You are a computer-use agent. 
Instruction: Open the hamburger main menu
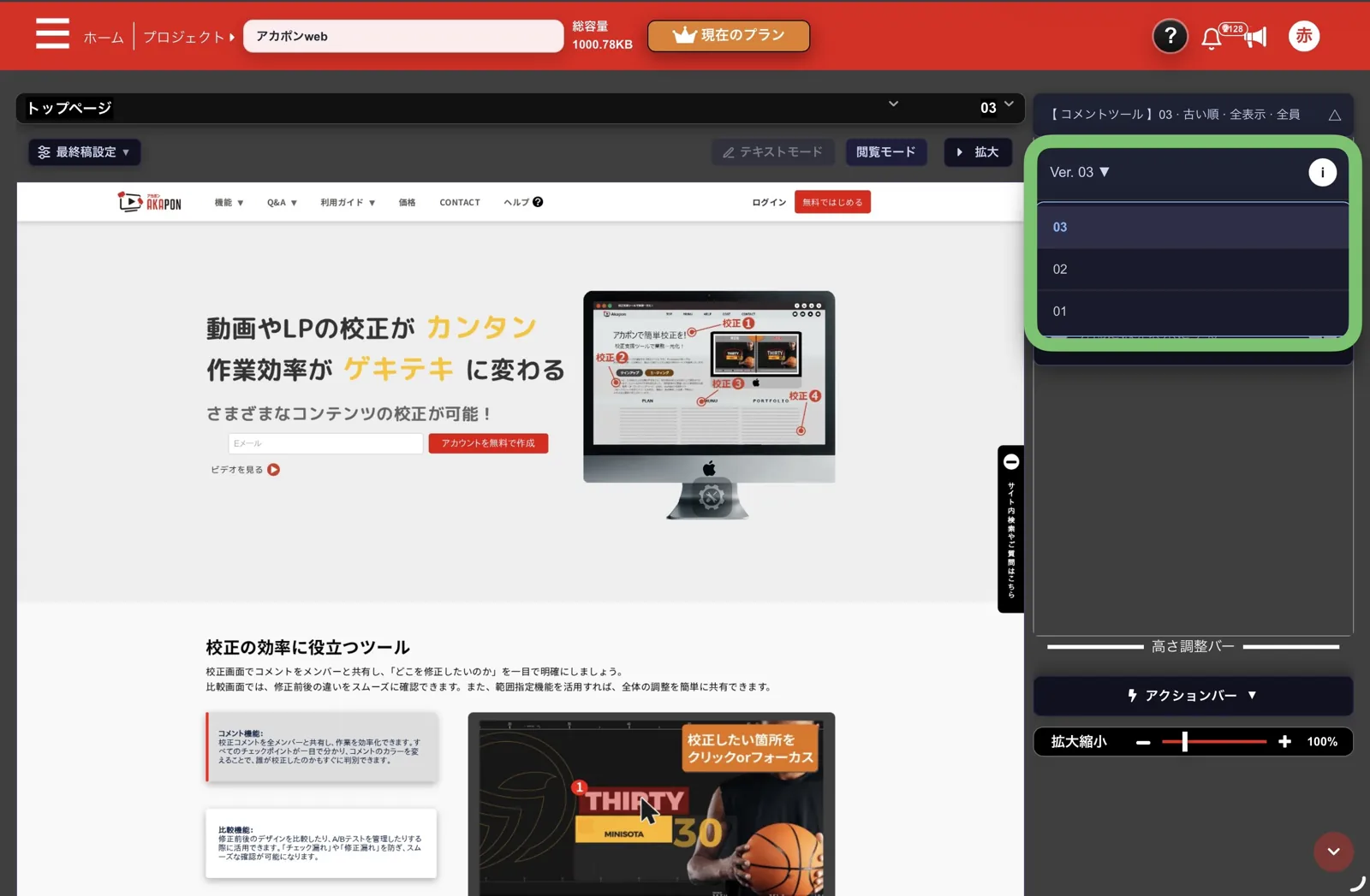pyautogui.click(x=52, y=34)
